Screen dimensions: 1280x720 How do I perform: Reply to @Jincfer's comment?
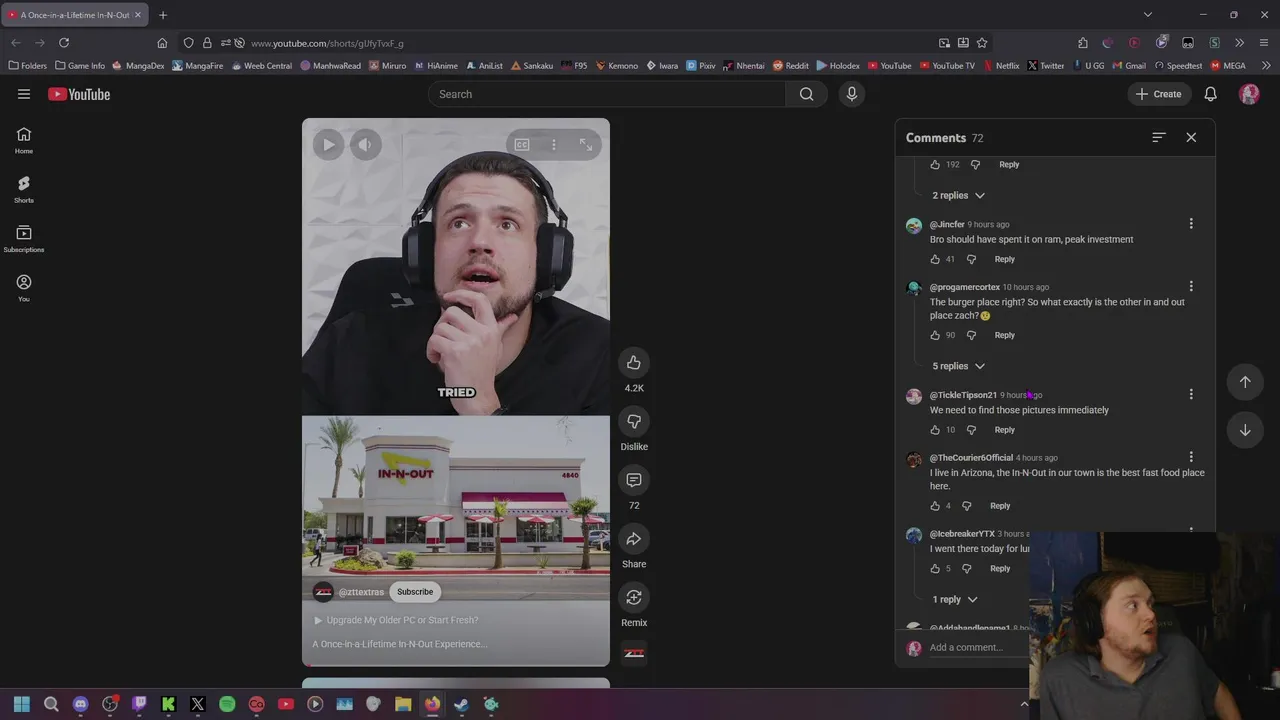pos(1004,259)
